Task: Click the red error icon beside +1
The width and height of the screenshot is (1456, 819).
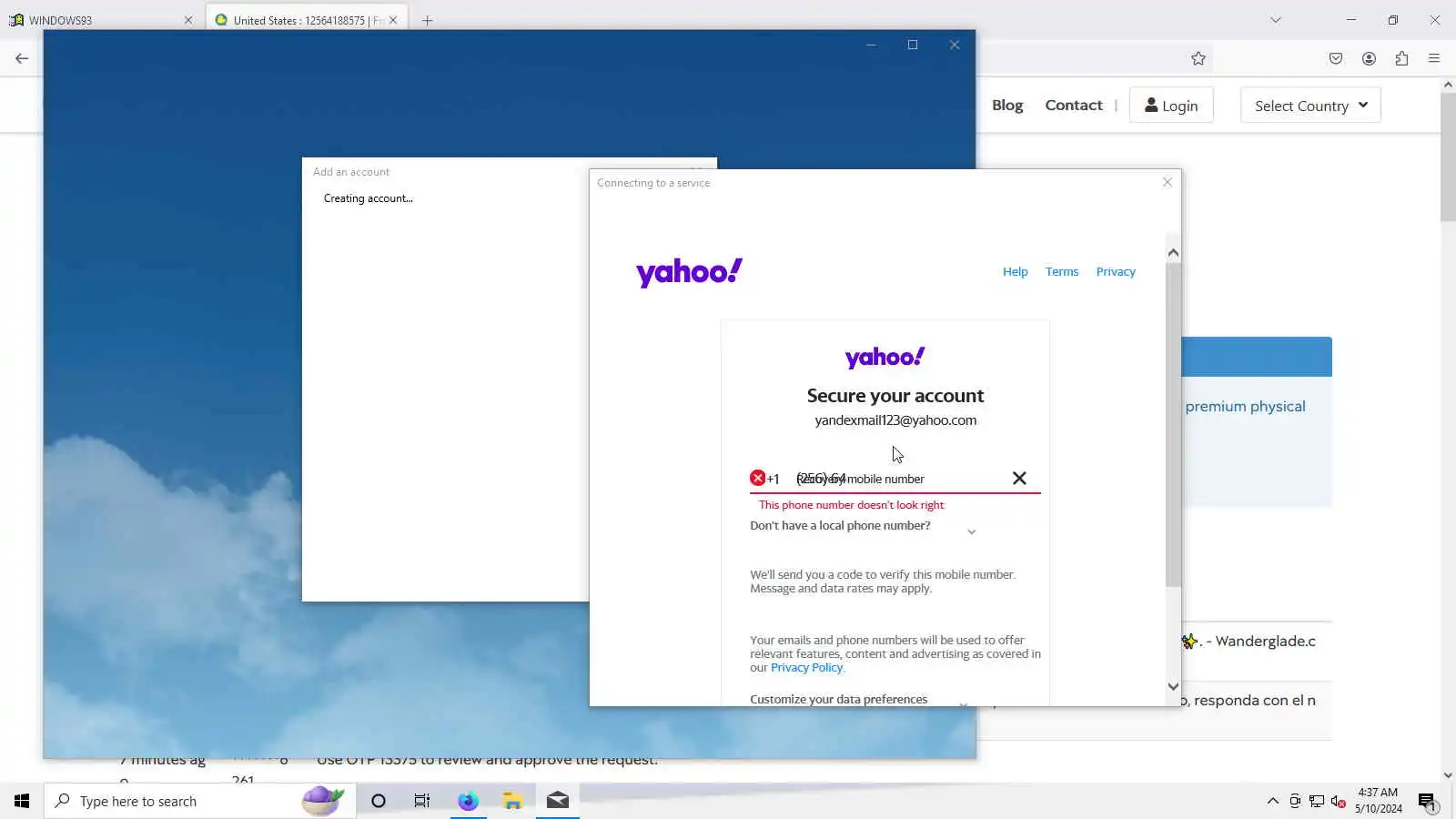Action: coord(757,478)
